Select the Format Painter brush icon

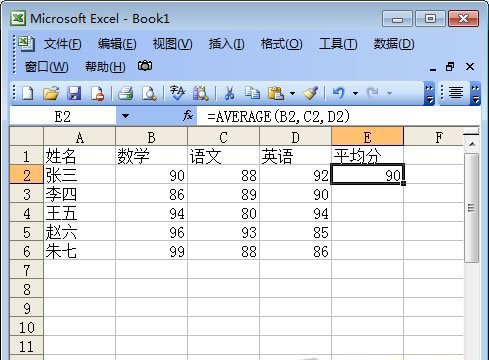click(x=311, y=93)
